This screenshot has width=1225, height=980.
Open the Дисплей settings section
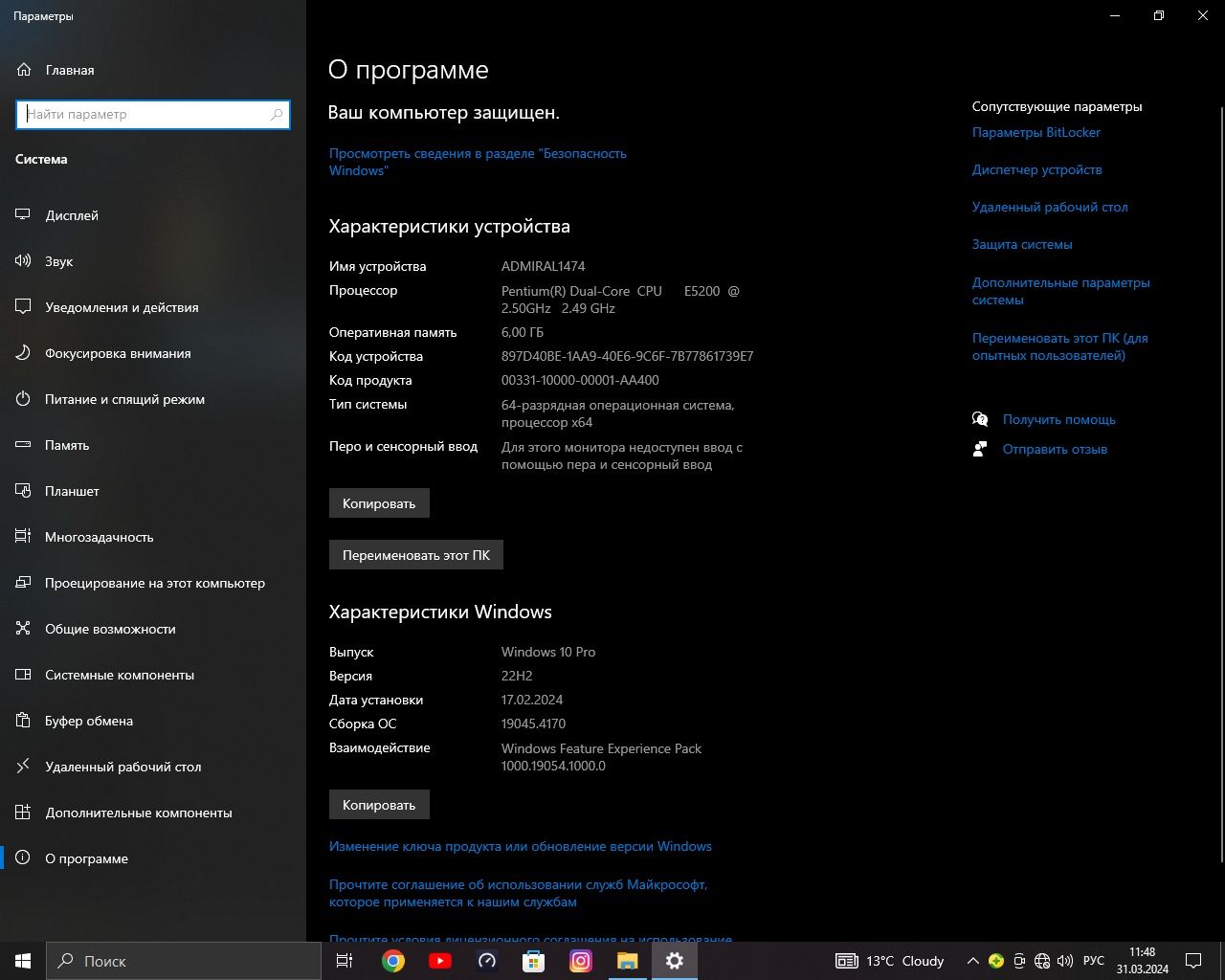153,215
